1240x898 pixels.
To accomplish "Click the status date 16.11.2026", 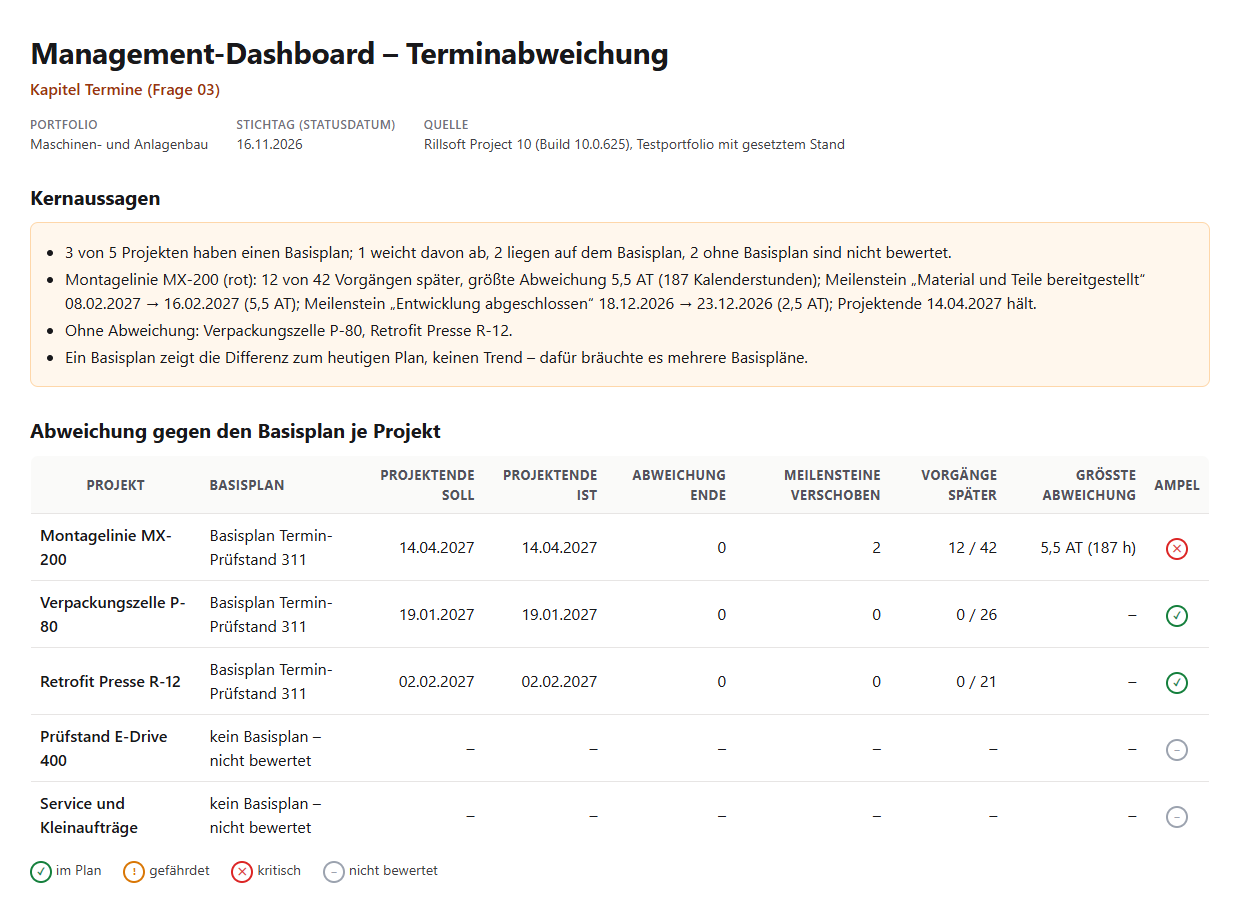I will 269,144.
